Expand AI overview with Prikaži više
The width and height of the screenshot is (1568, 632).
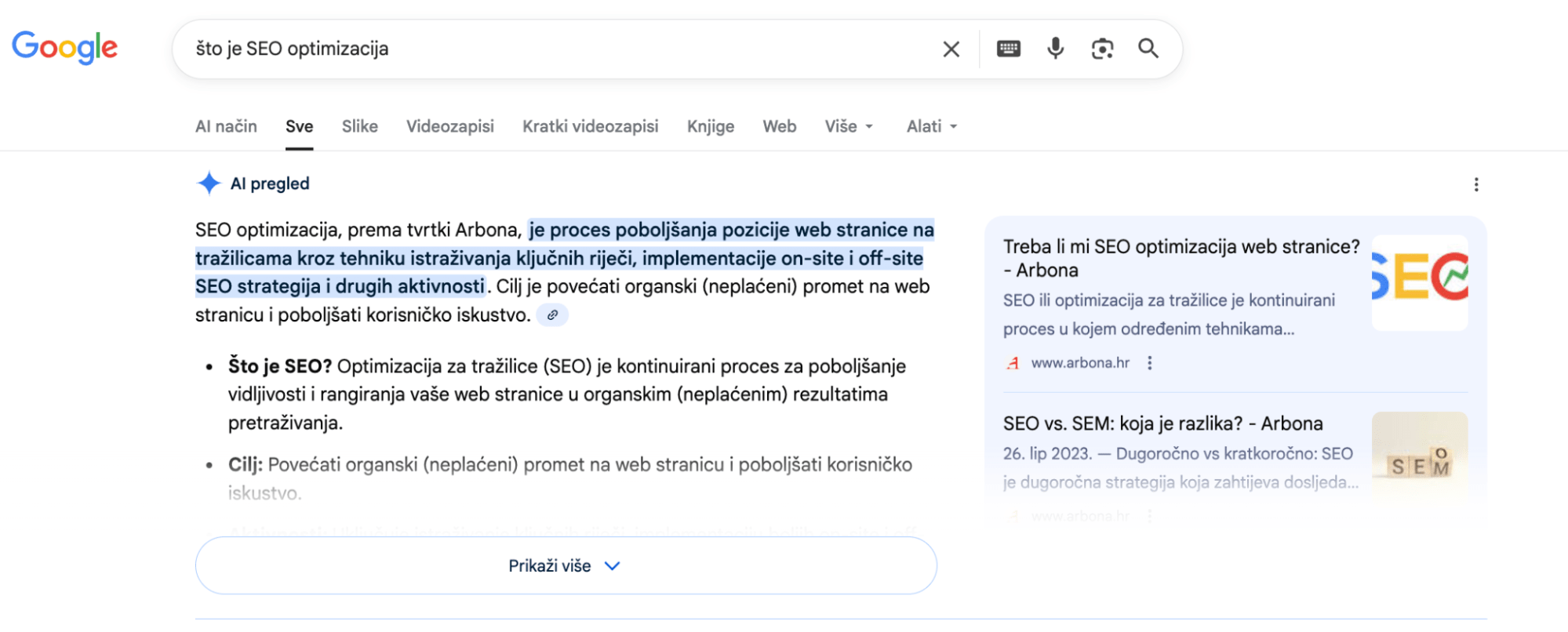(566, 565)
